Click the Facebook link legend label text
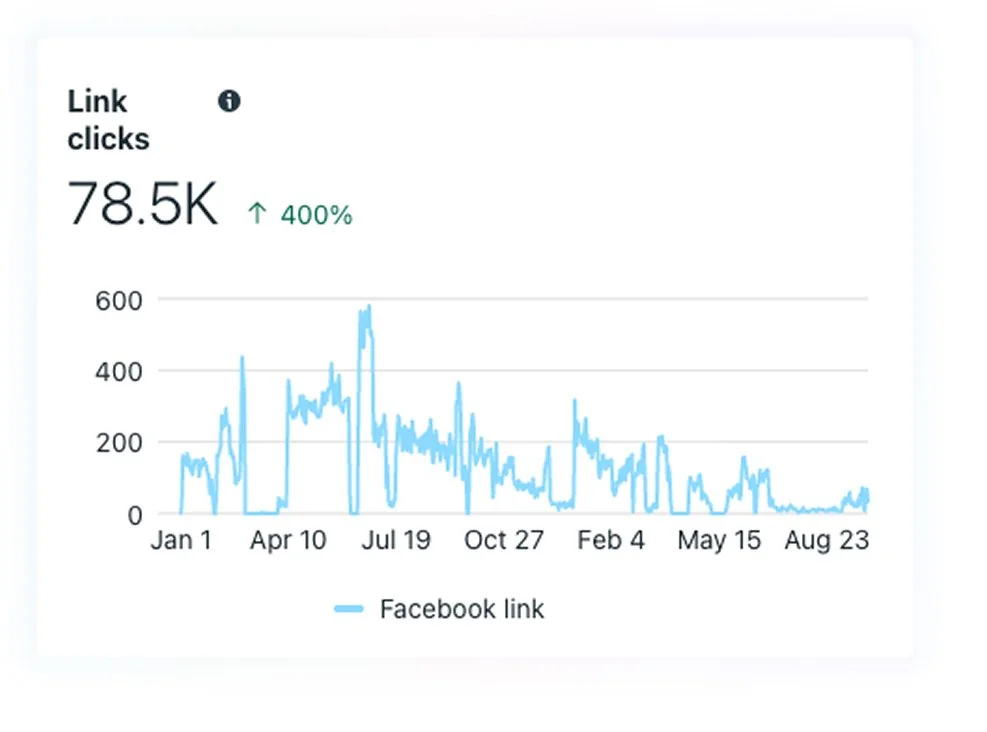The width and height of the screenshot is (987, 732). coord(461,609)
